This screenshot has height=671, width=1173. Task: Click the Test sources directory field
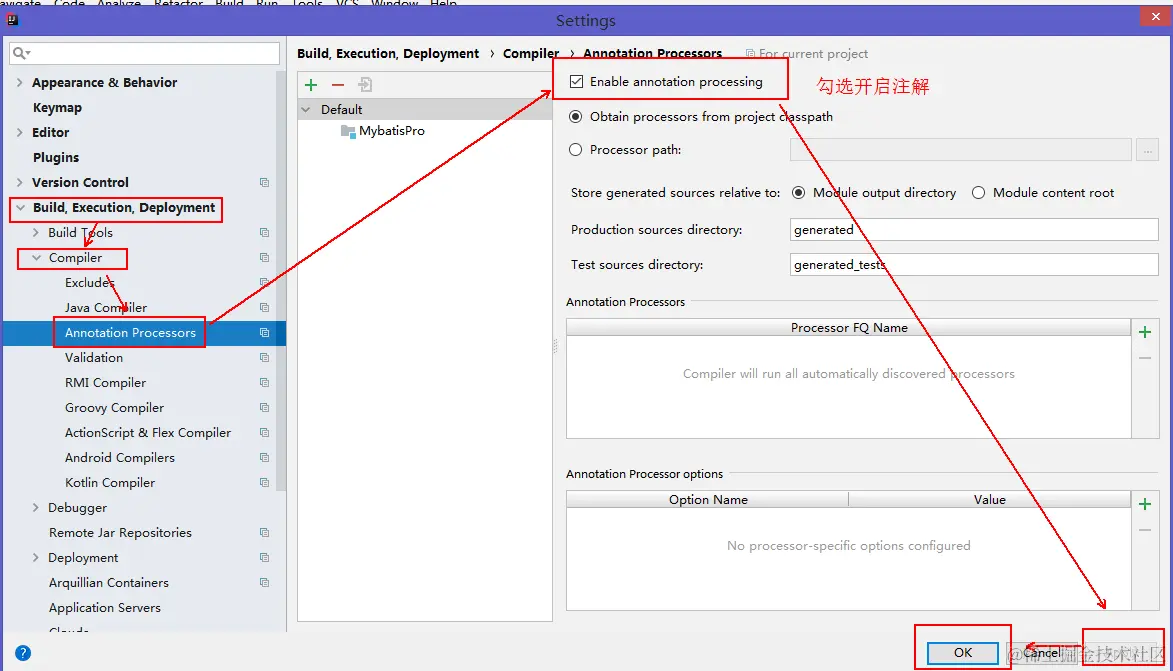click(974, 265)
